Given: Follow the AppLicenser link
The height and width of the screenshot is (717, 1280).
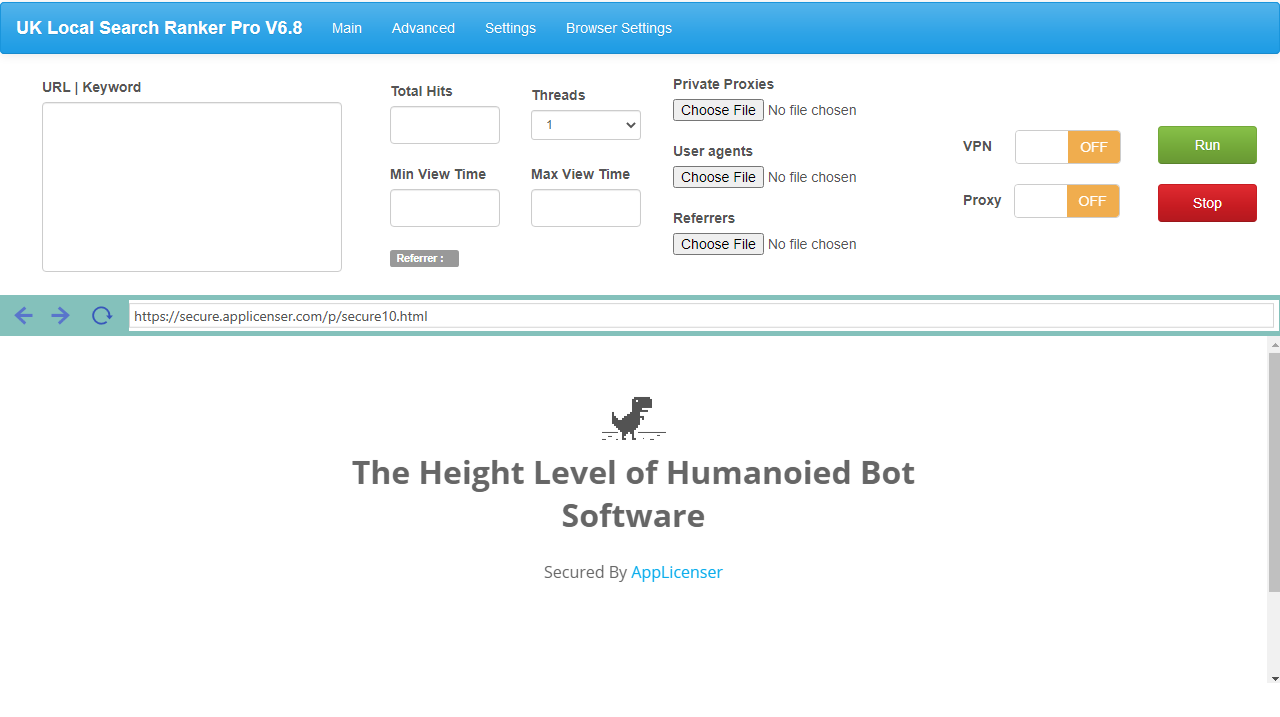Looking at the screenshot, I should click(x=676, y=572).
